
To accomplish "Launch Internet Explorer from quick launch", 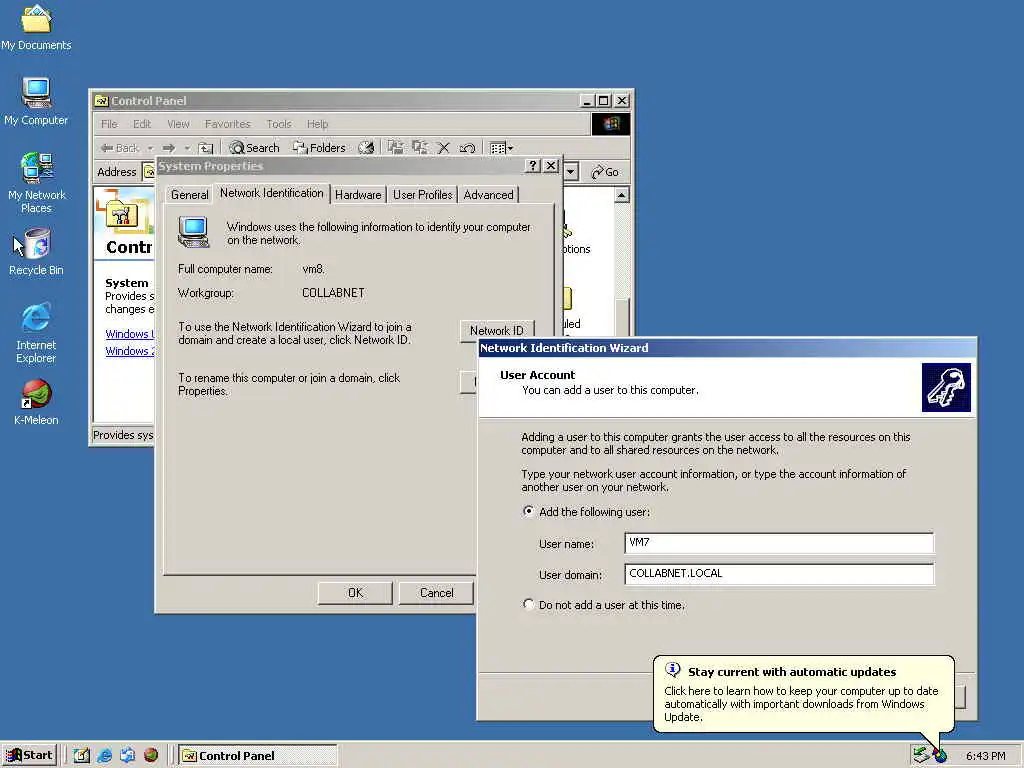I will coord(104,756).
